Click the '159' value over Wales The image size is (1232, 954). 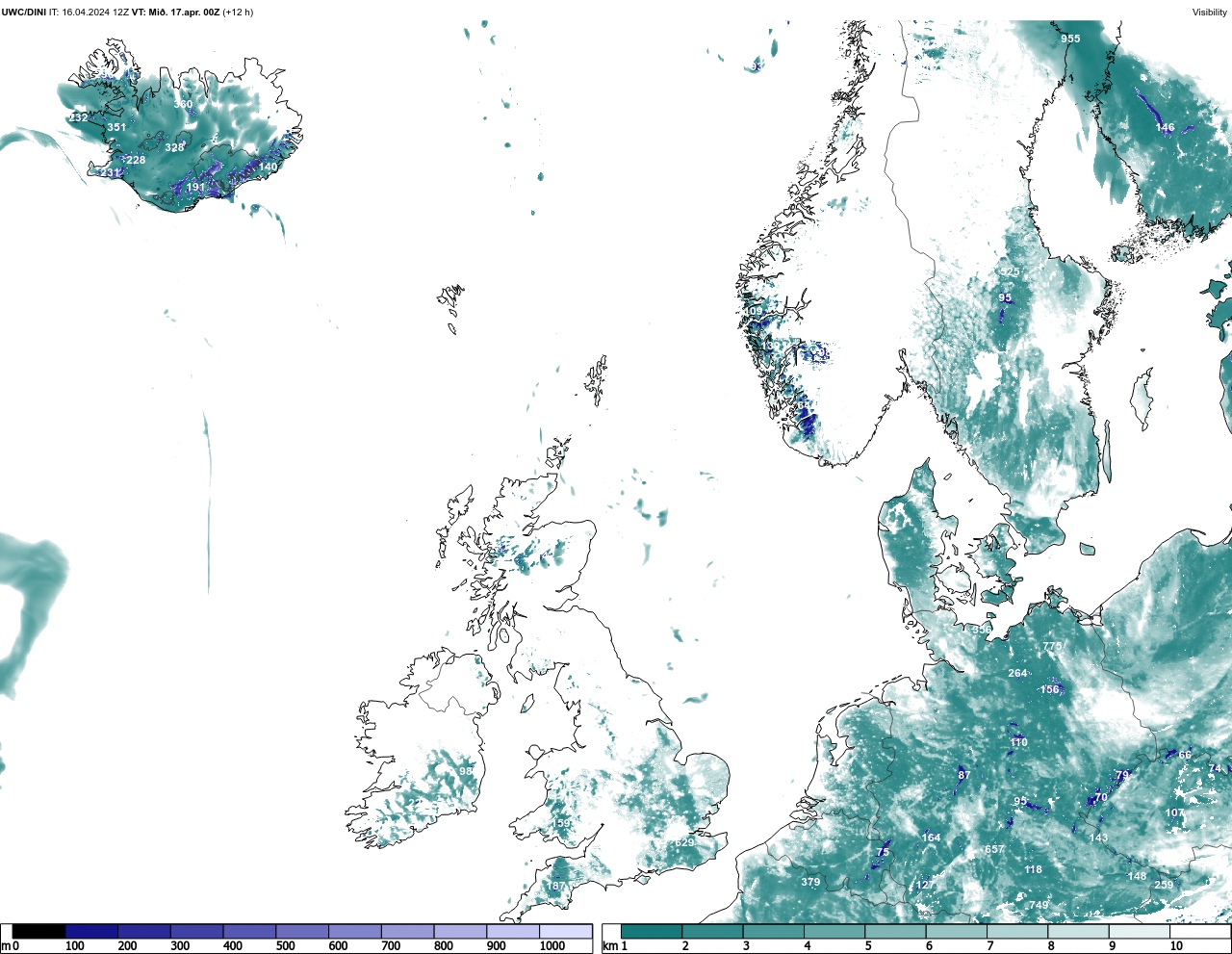point(560,824)
